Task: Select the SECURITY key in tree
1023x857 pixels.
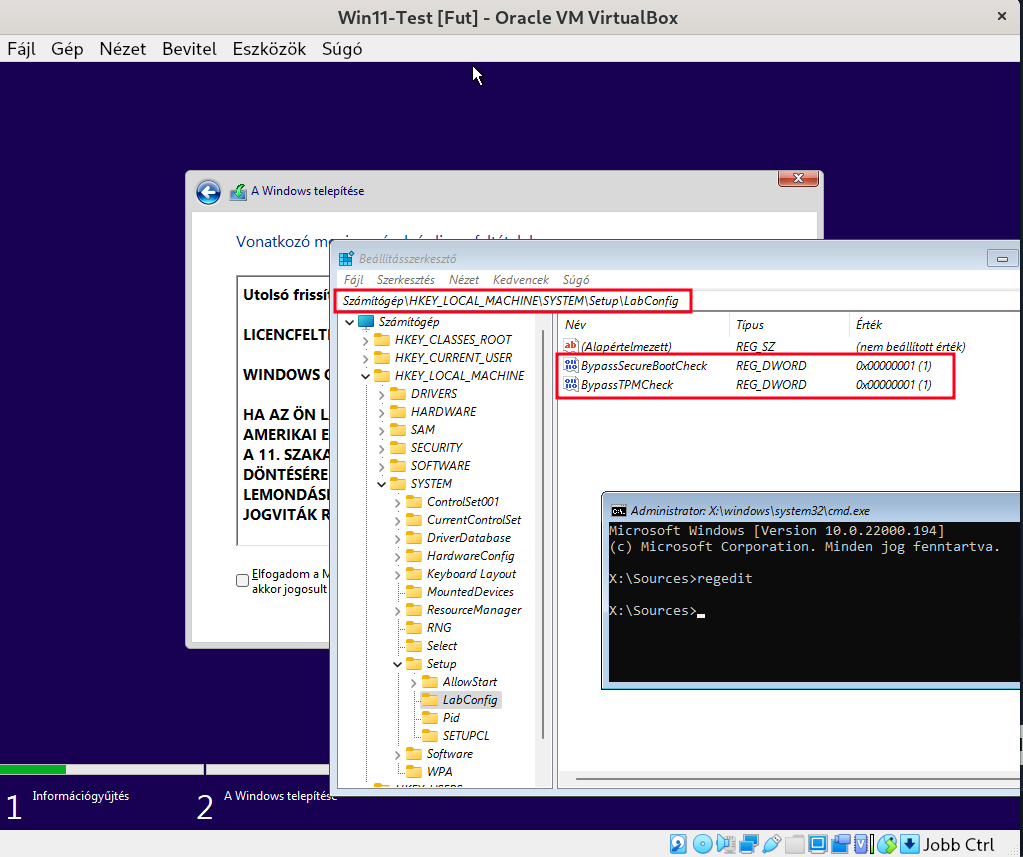Action: pos(436,448)
